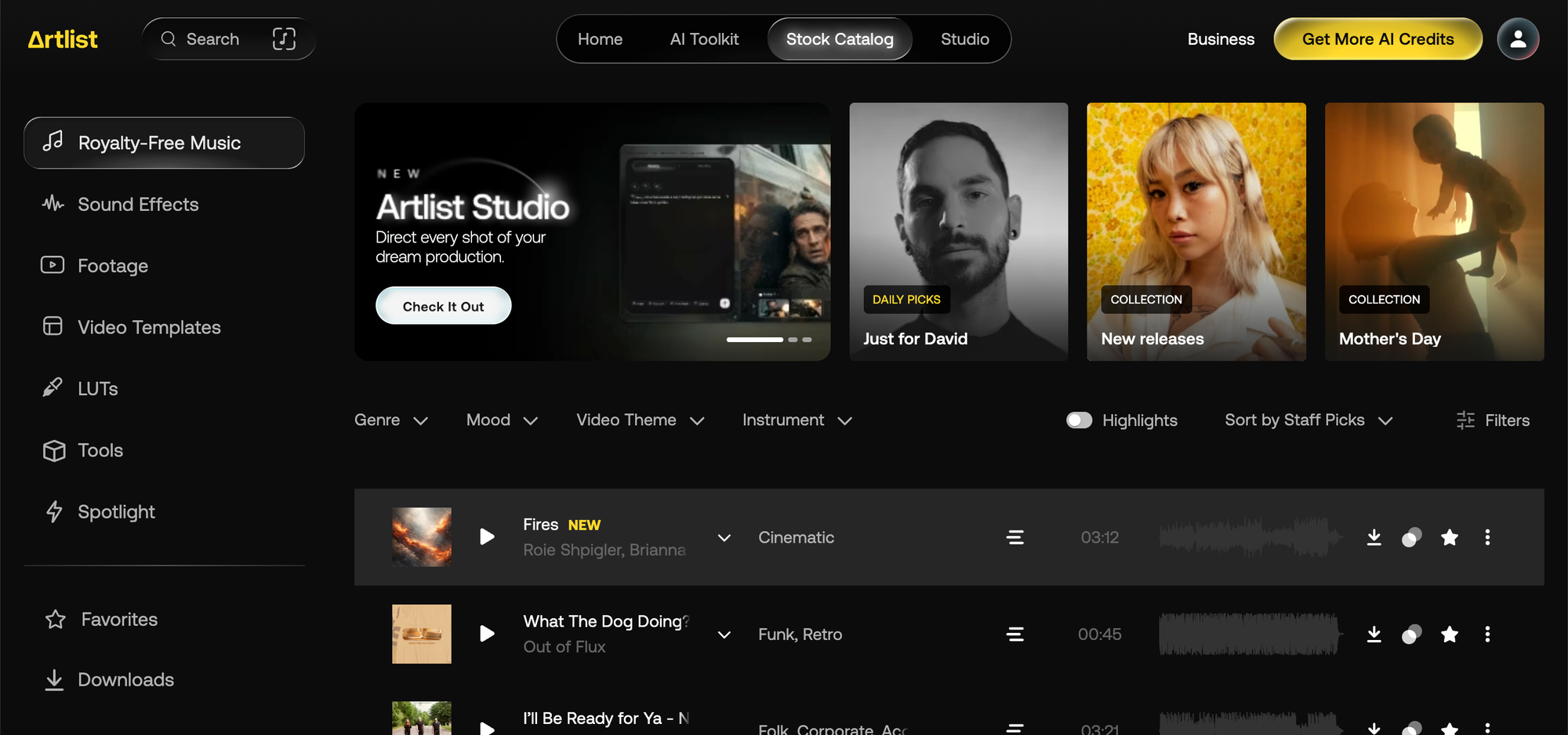Click the Video Templates layout icon
Image resolution: width=1568 pixels, height=735 pixels.
(53, 326)
